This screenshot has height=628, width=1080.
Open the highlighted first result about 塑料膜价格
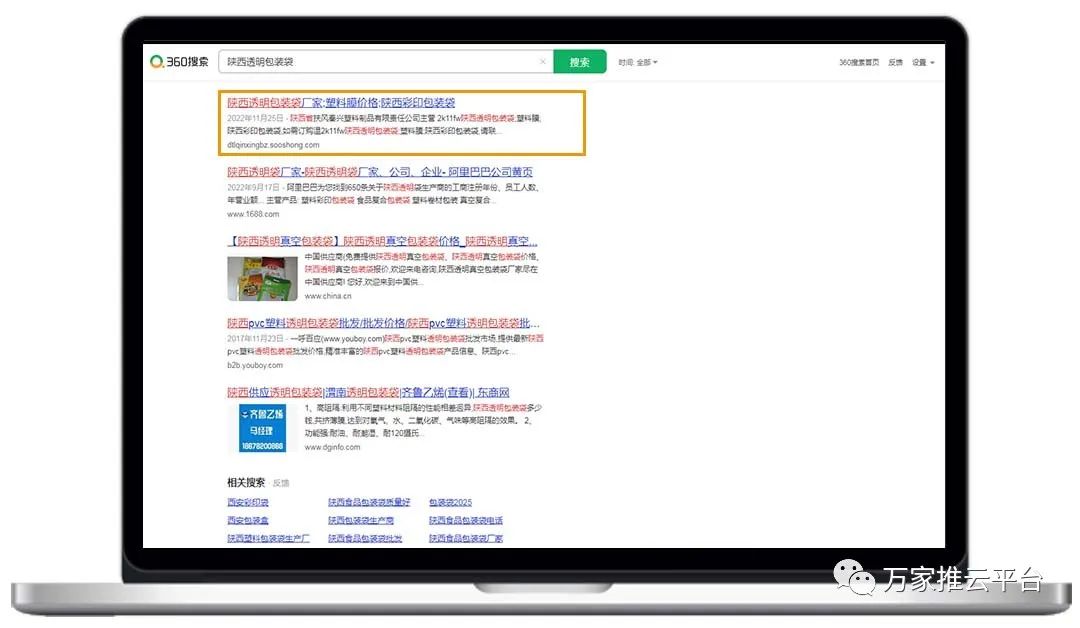[341, 103]
